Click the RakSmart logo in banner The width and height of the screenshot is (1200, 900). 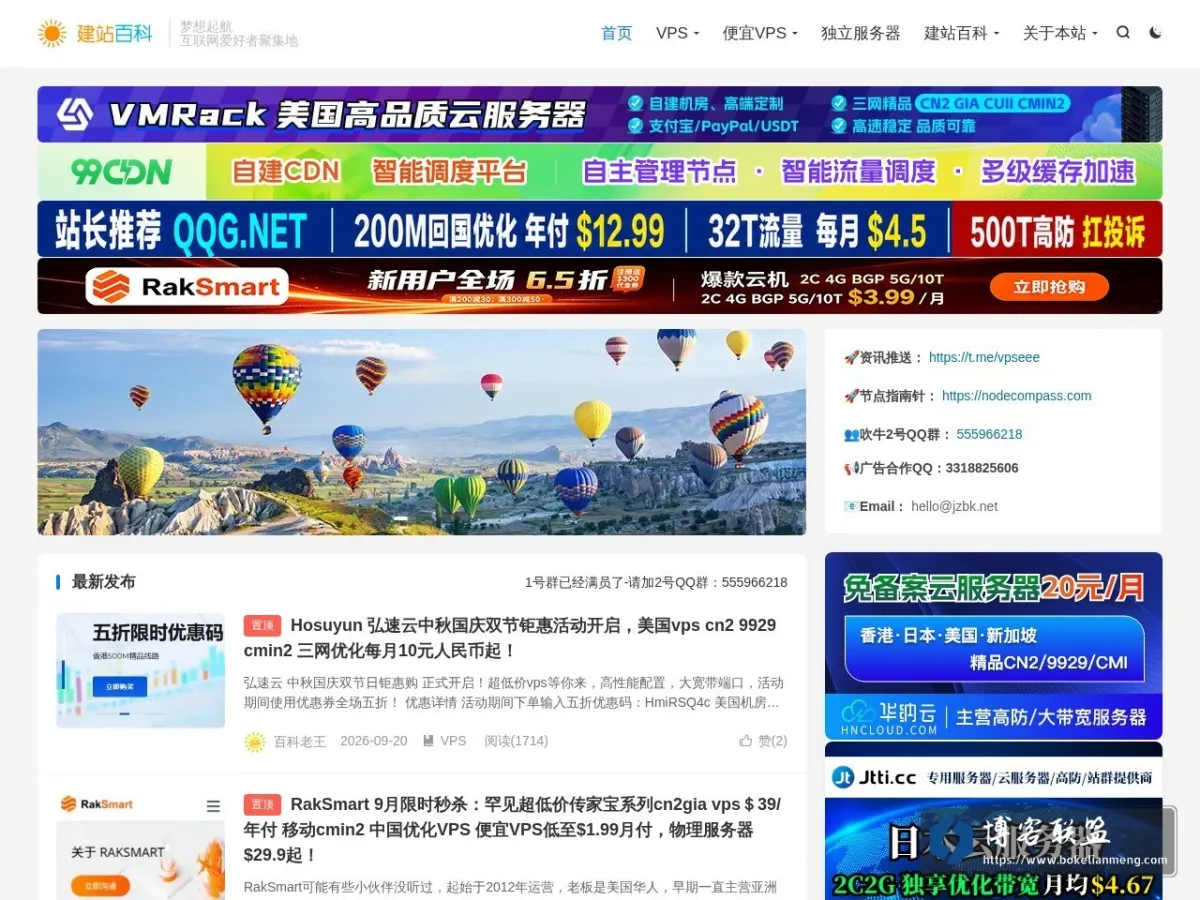pyautogui.click(x=186, y=287)
